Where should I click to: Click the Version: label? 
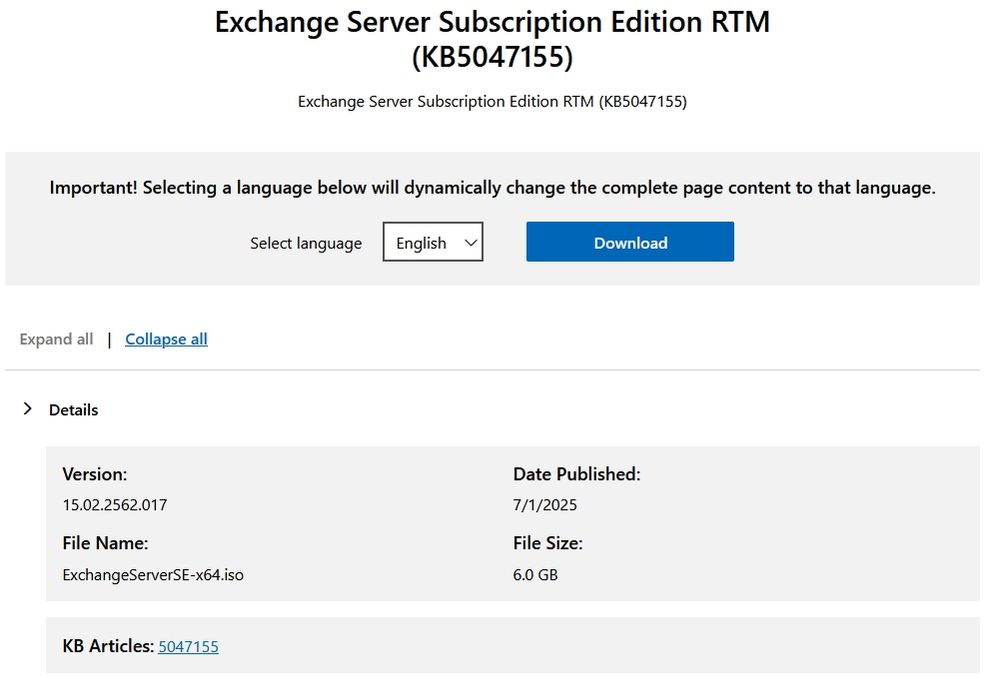[x=94, y=474]
